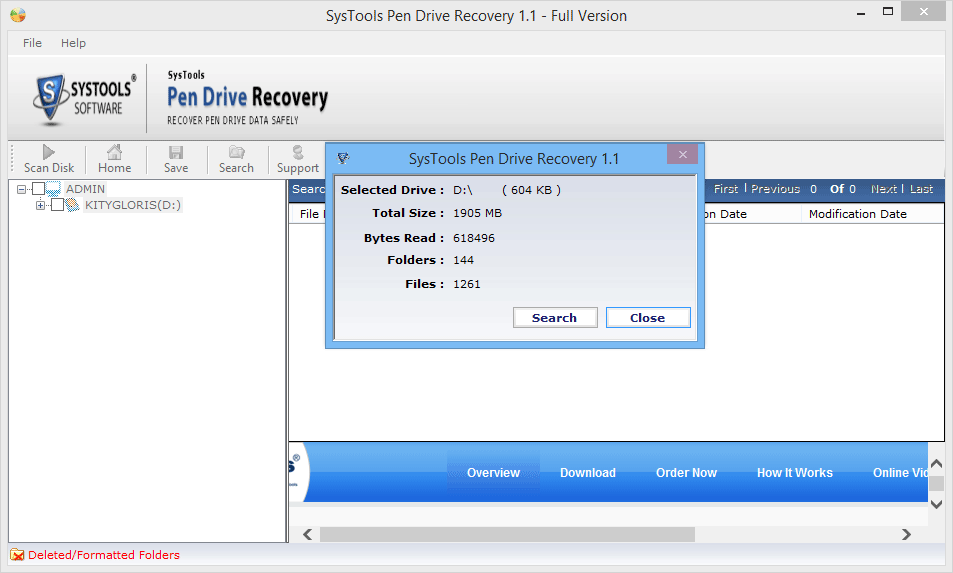The image size is (953, 573).
Task: Click the Bytes Read value 618496
Action: 473,238
